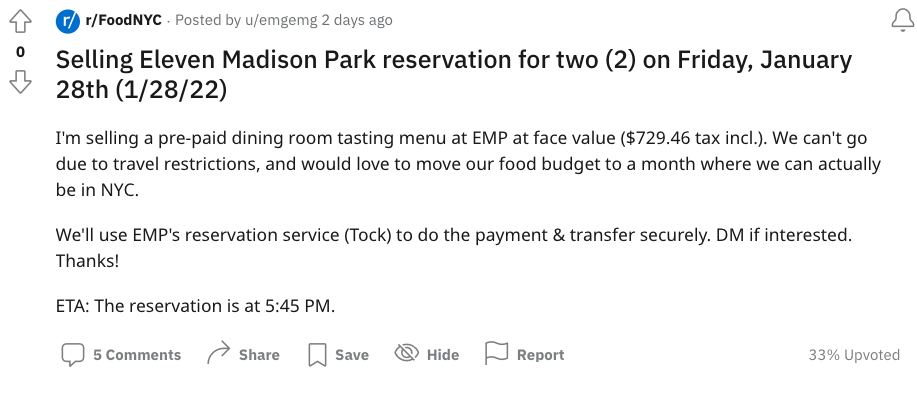917x395 pixels.
Task: Open the r/FoodNYC subreddit link
Action: point(123,20)
